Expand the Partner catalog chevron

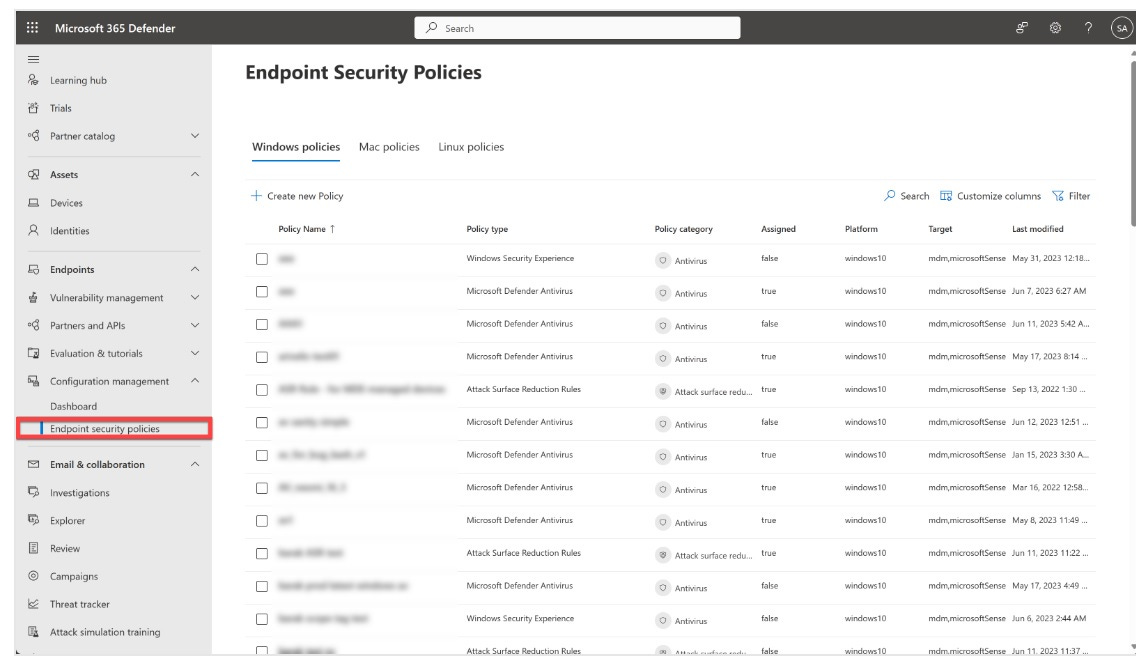195,136
